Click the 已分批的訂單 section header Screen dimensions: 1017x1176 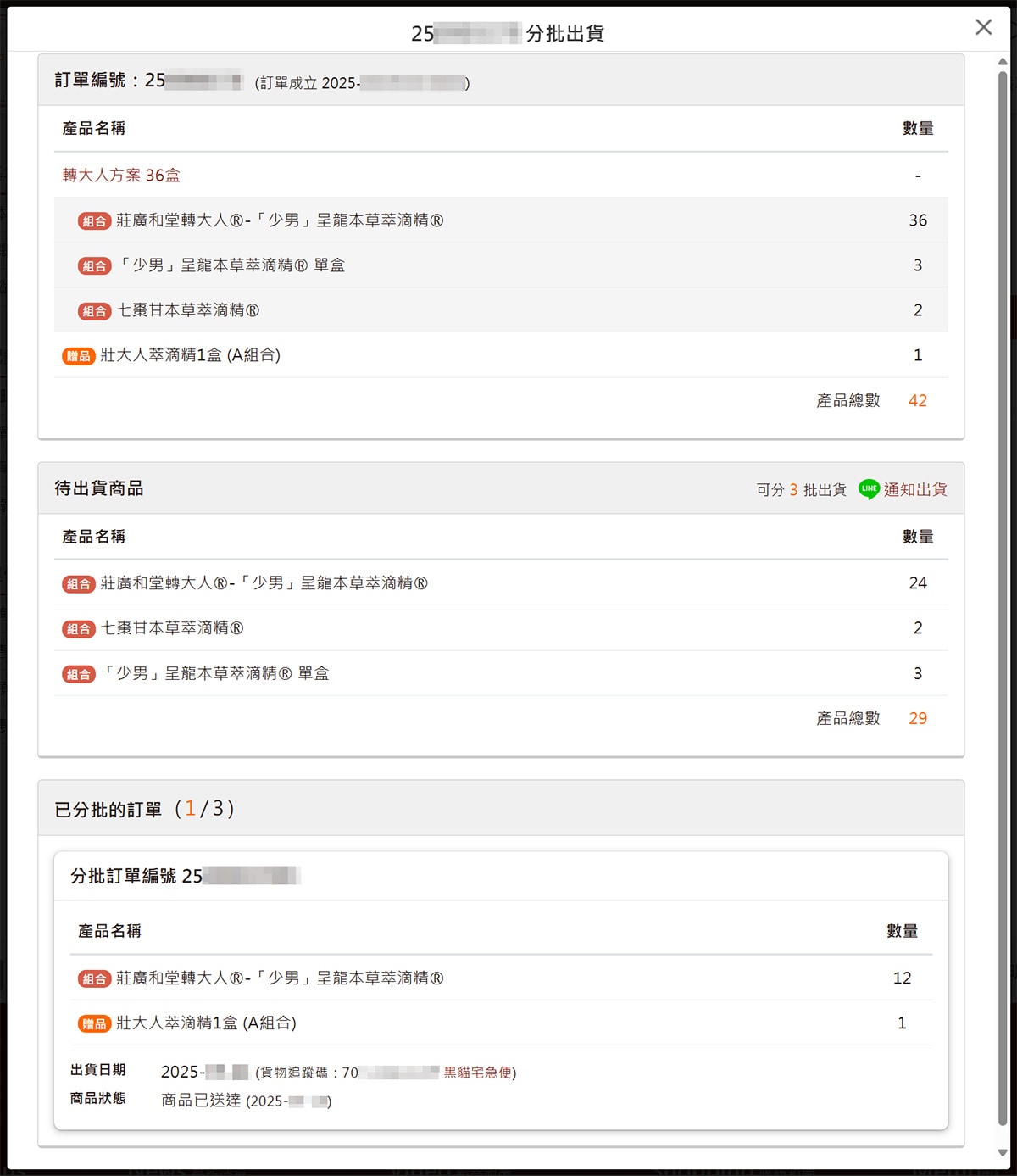[108, 810]
